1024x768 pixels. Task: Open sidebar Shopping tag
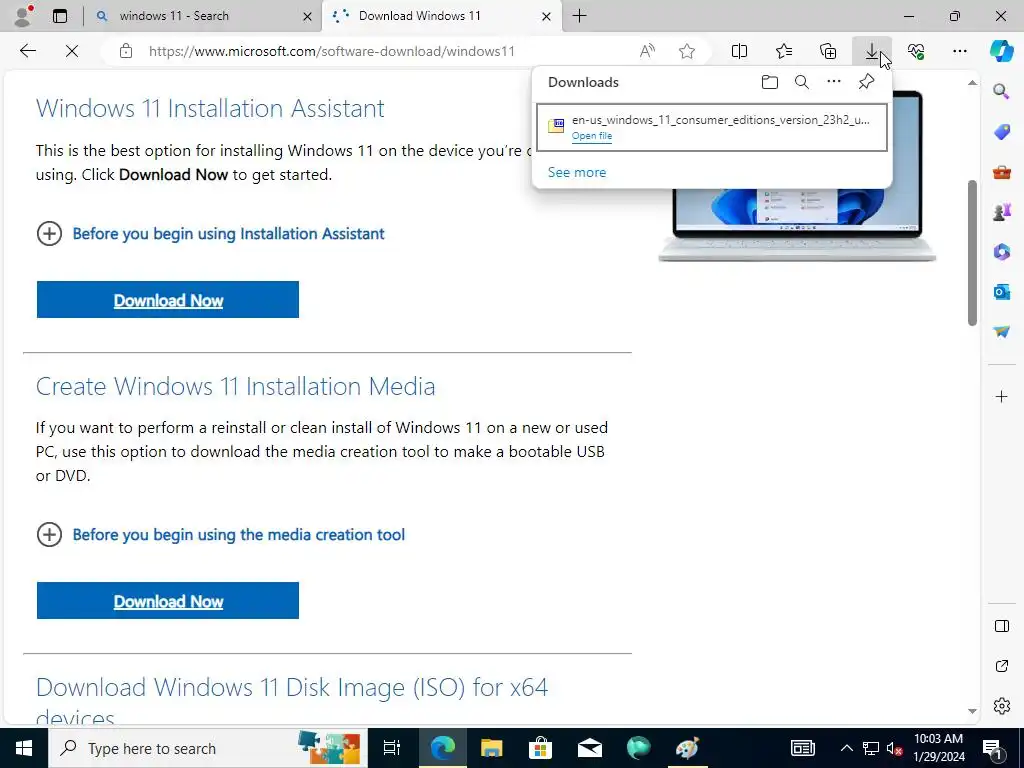pos(1001,132)
